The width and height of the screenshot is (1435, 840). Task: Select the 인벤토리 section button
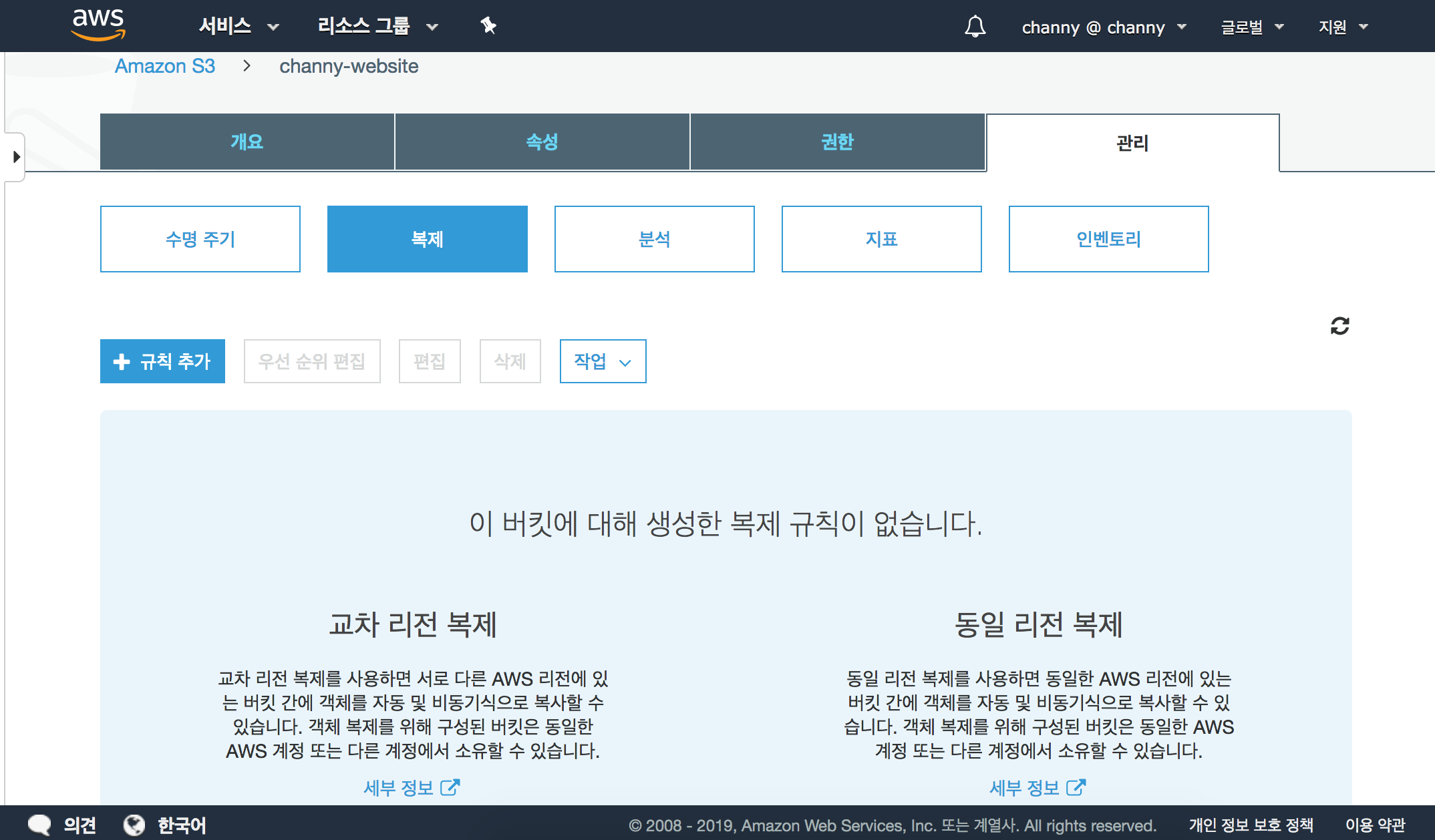coord(1108,239)
